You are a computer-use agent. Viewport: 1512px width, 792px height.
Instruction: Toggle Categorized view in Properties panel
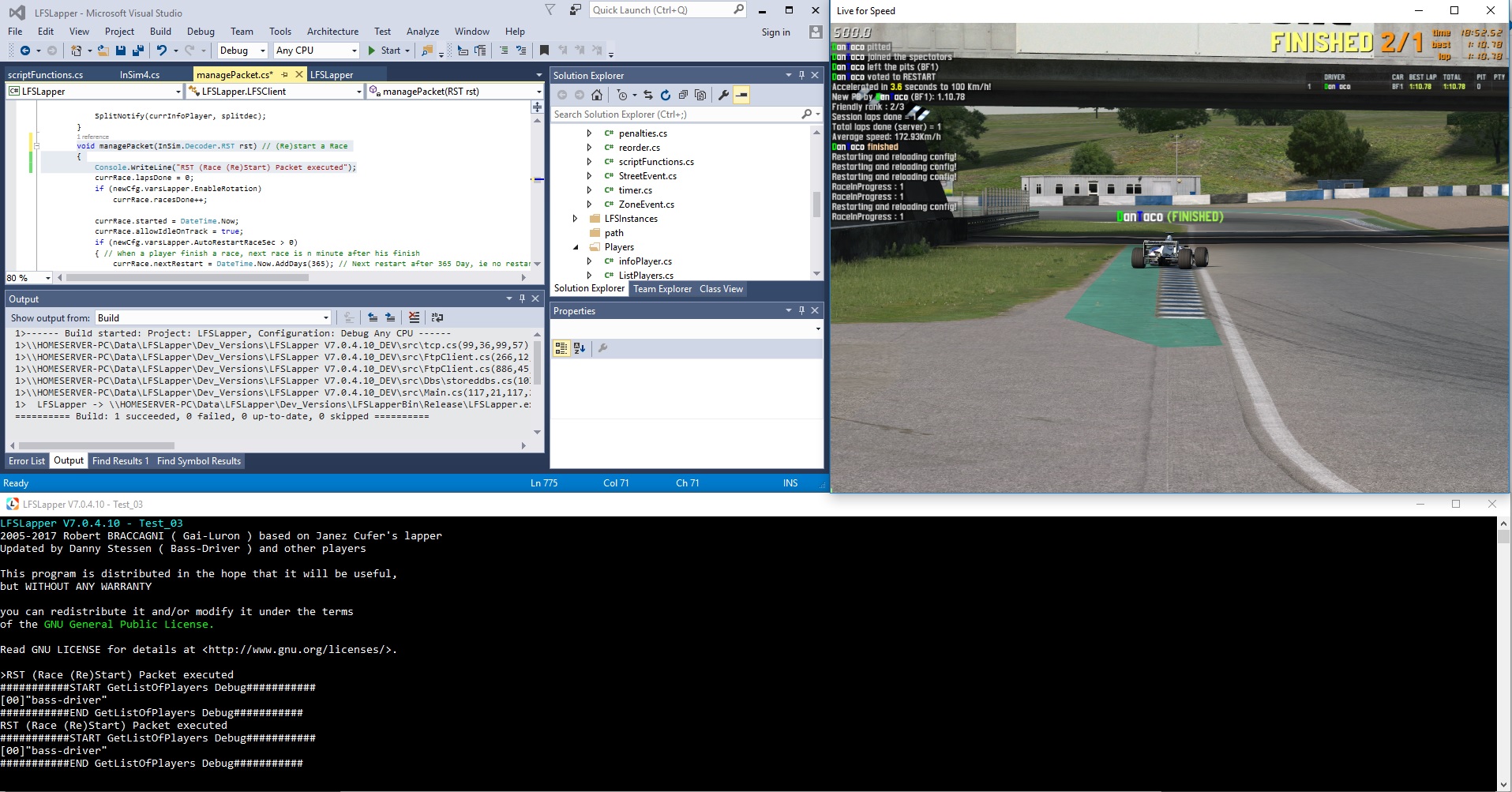tap(561, 347)
